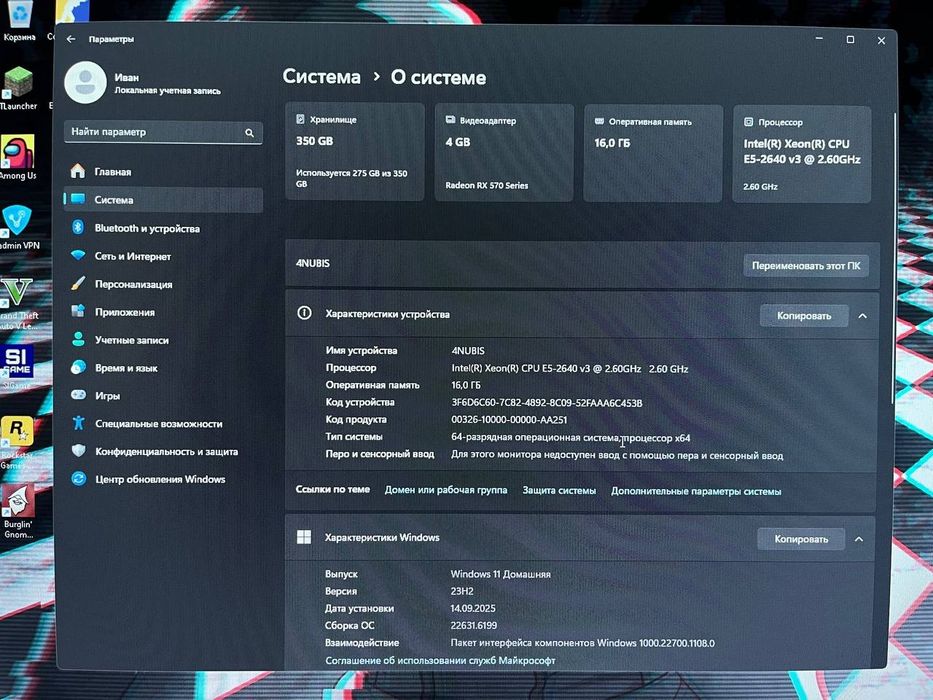
Task: Open the SIGame desktop shortcut
Action: point(17,366)
